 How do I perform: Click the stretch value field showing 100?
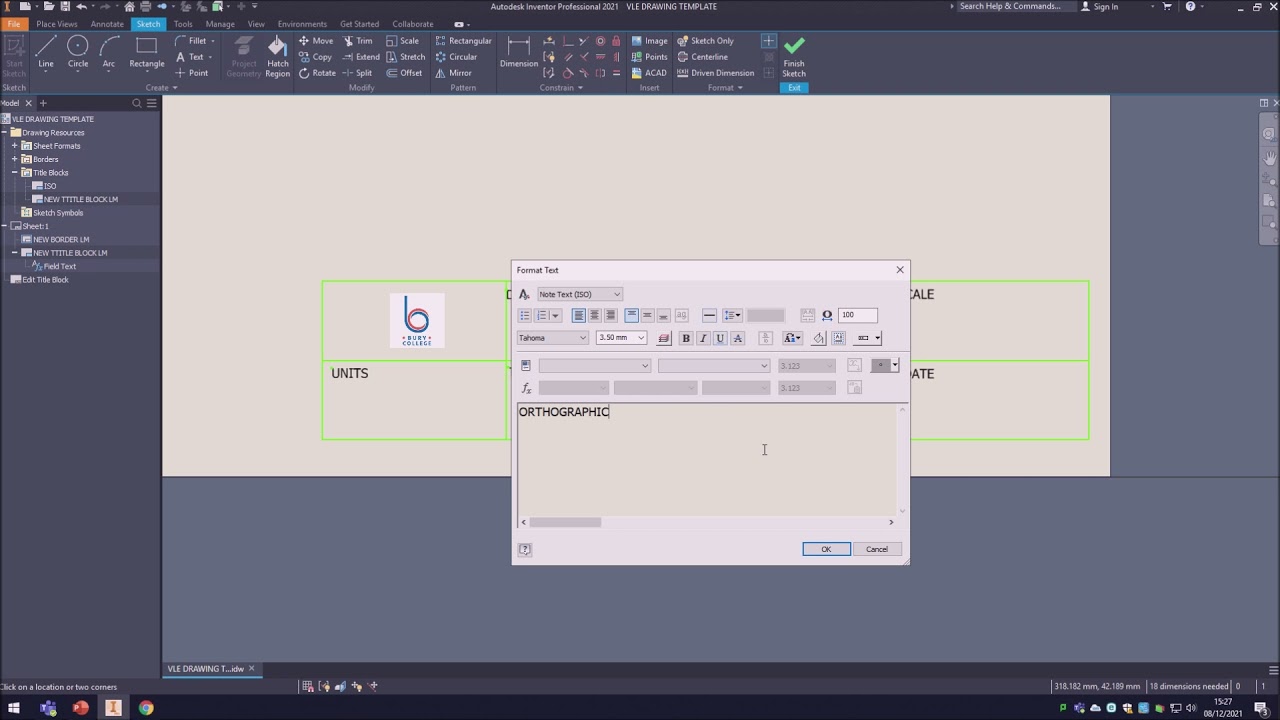(x=858, y=315)
